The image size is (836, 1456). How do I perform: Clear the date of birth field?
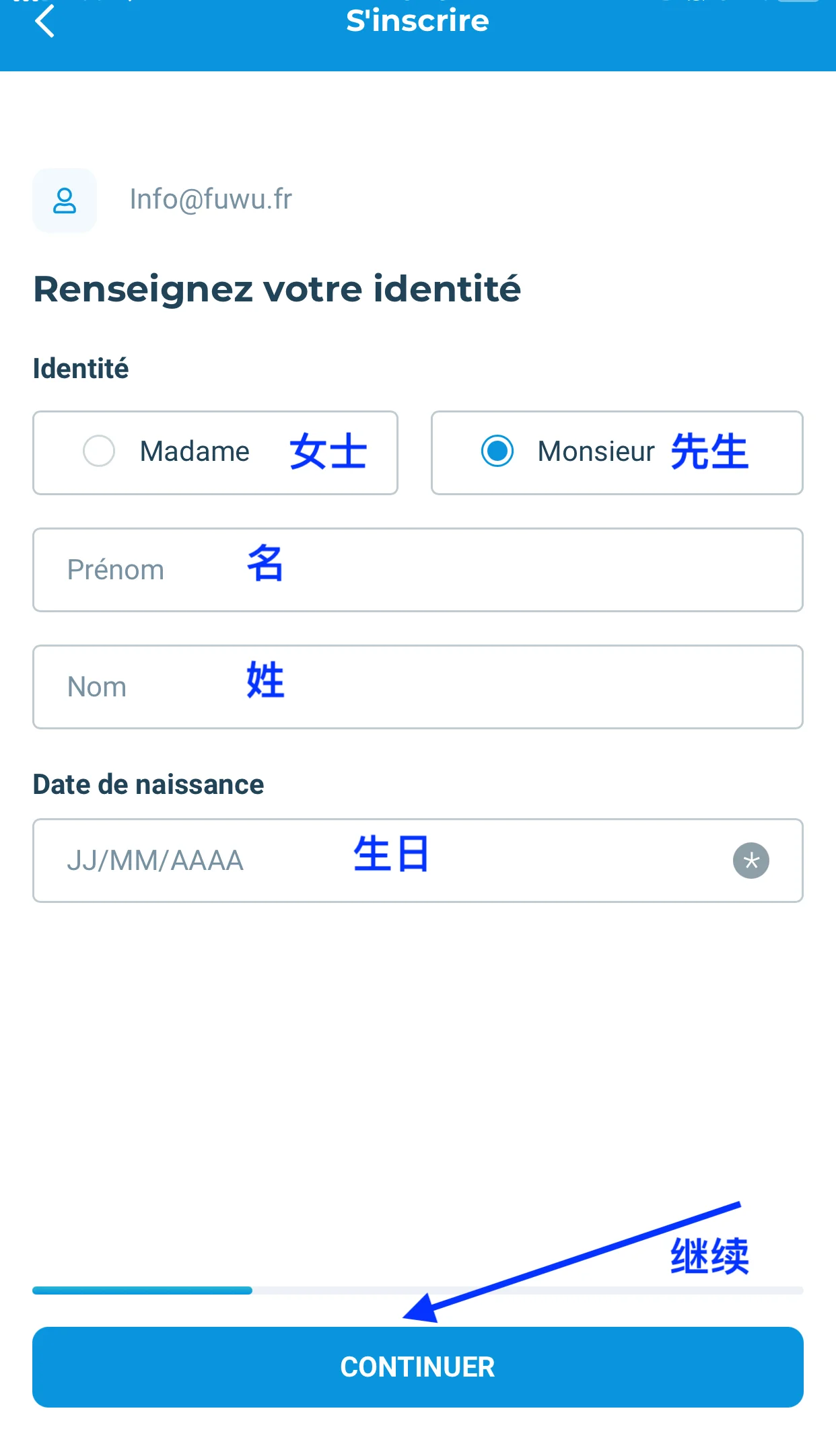[x=751, y=861]
